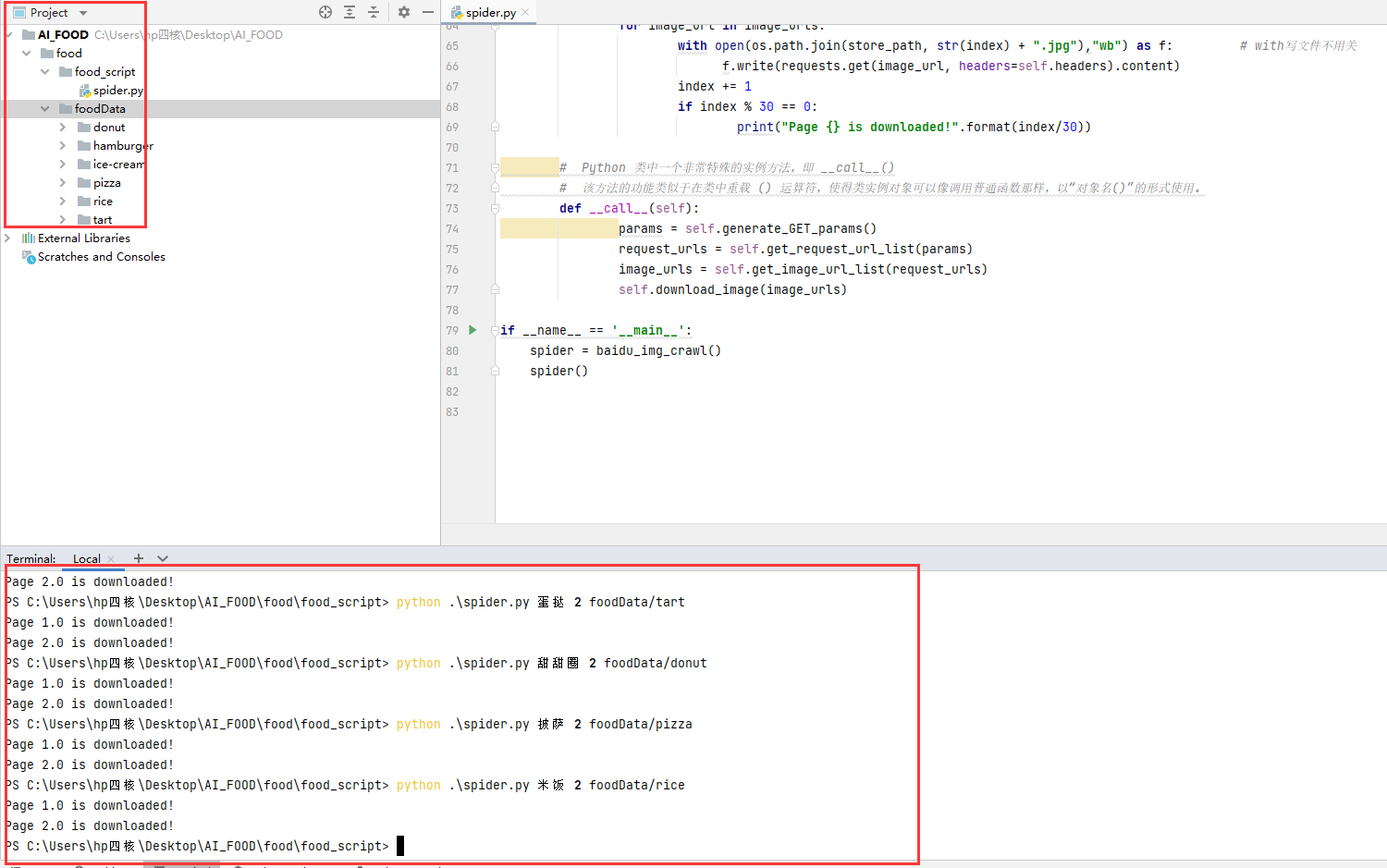Select the pizza folder label
The height and width of the screenshot is (868, 1387).
(x=107, y=183)
